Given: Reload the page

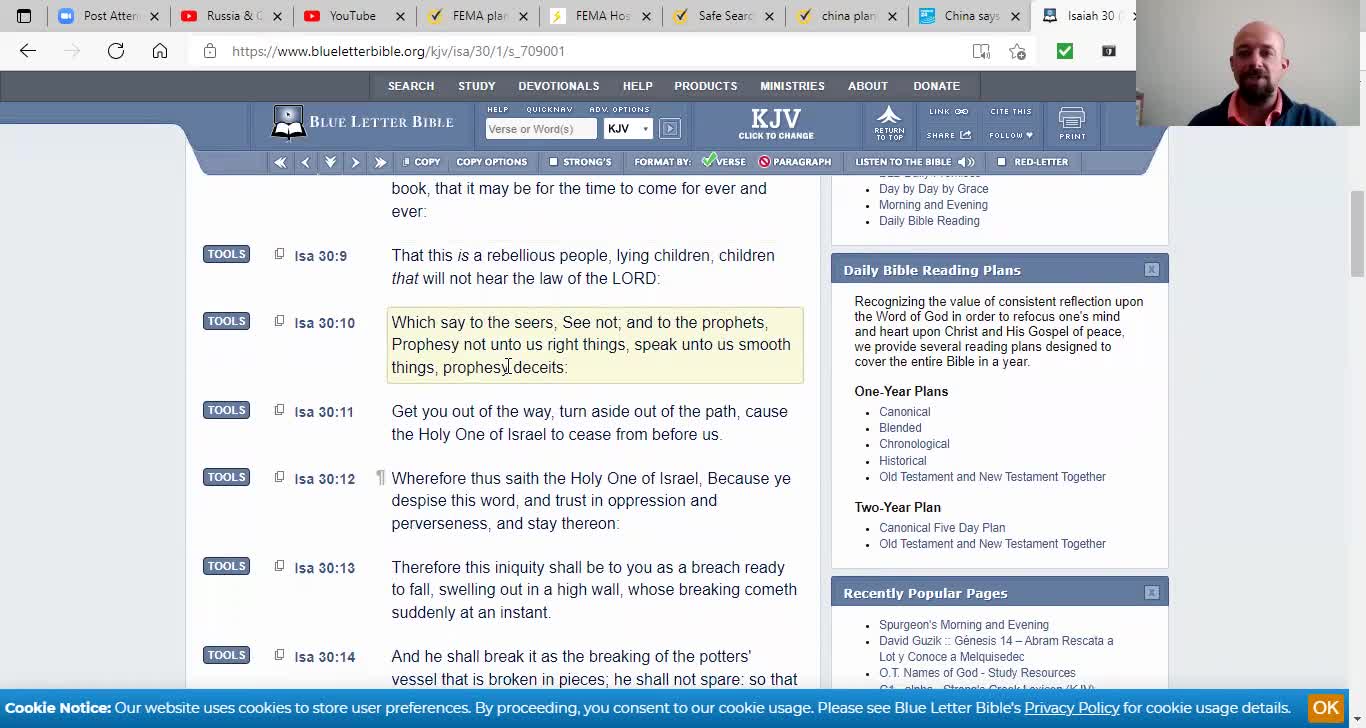Looking at the screenshot, I should (116, 51).
